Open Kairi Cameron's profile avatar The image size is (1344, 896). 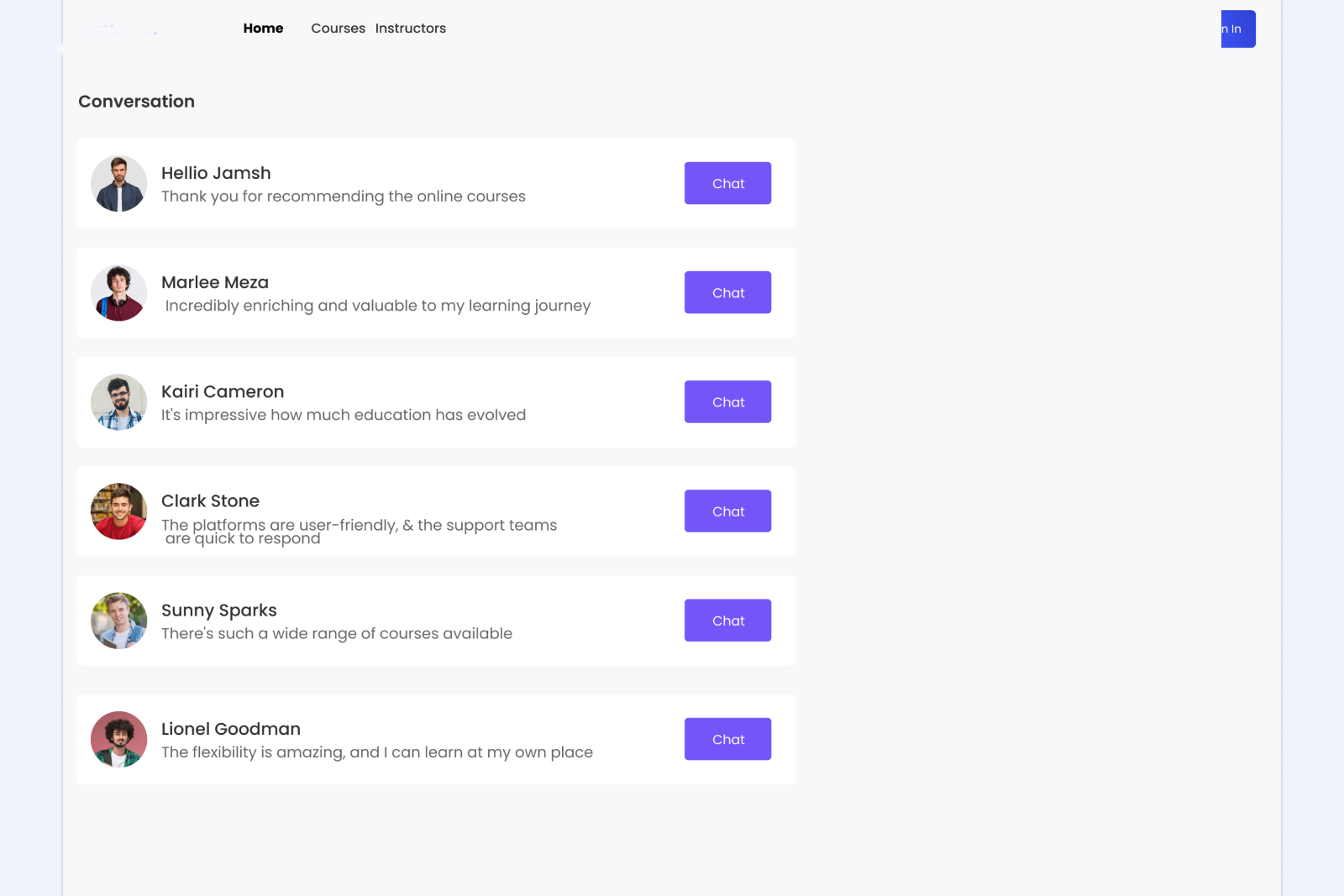(x=118, y=401)
